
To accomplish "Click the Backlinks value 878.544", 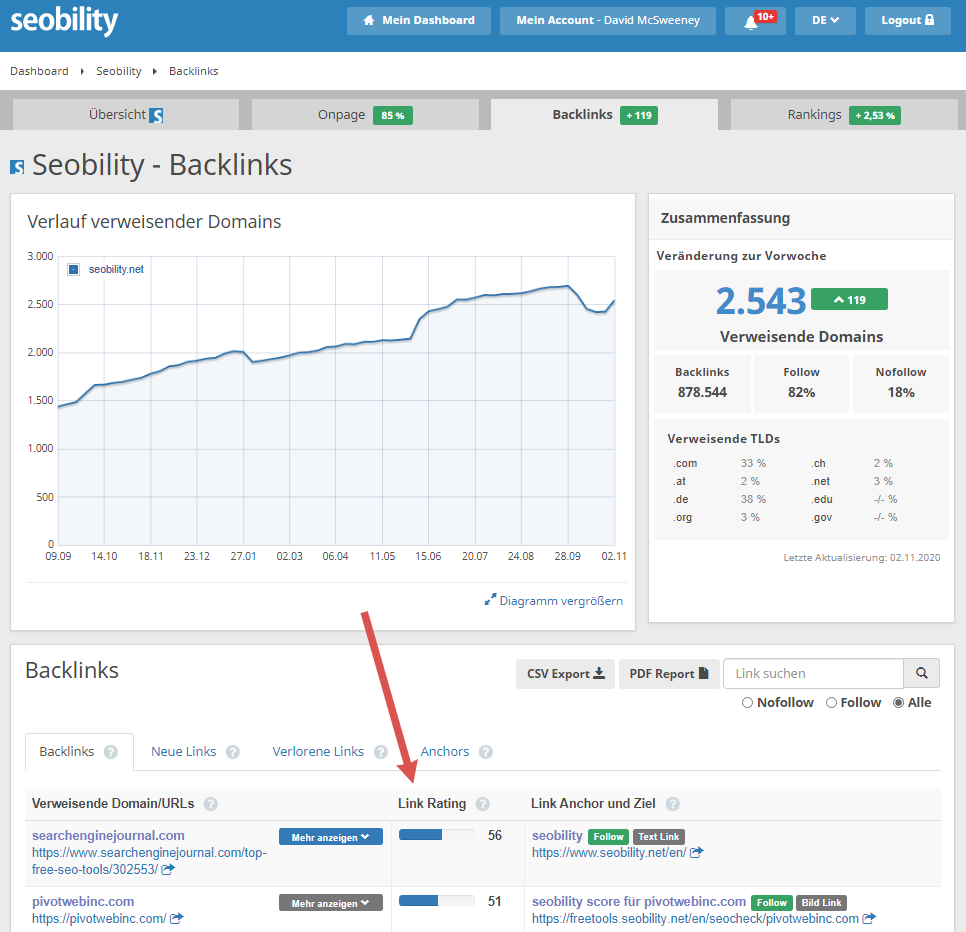I will coord(702,392).
